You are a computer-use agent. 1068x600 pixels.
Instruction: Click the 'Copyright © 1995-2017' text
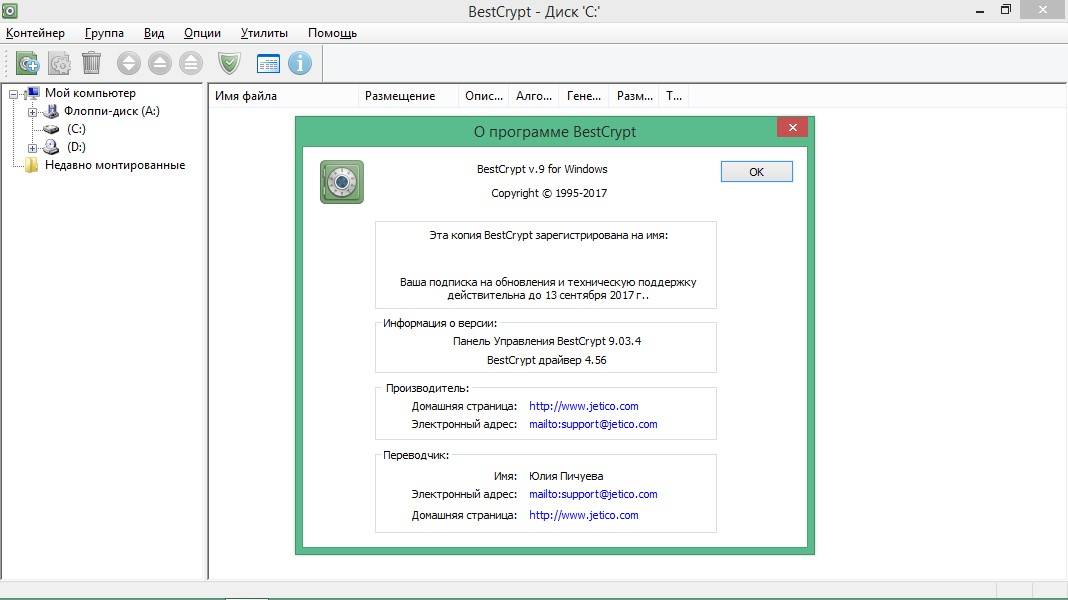pyautogui.click(x=549, y=193)
